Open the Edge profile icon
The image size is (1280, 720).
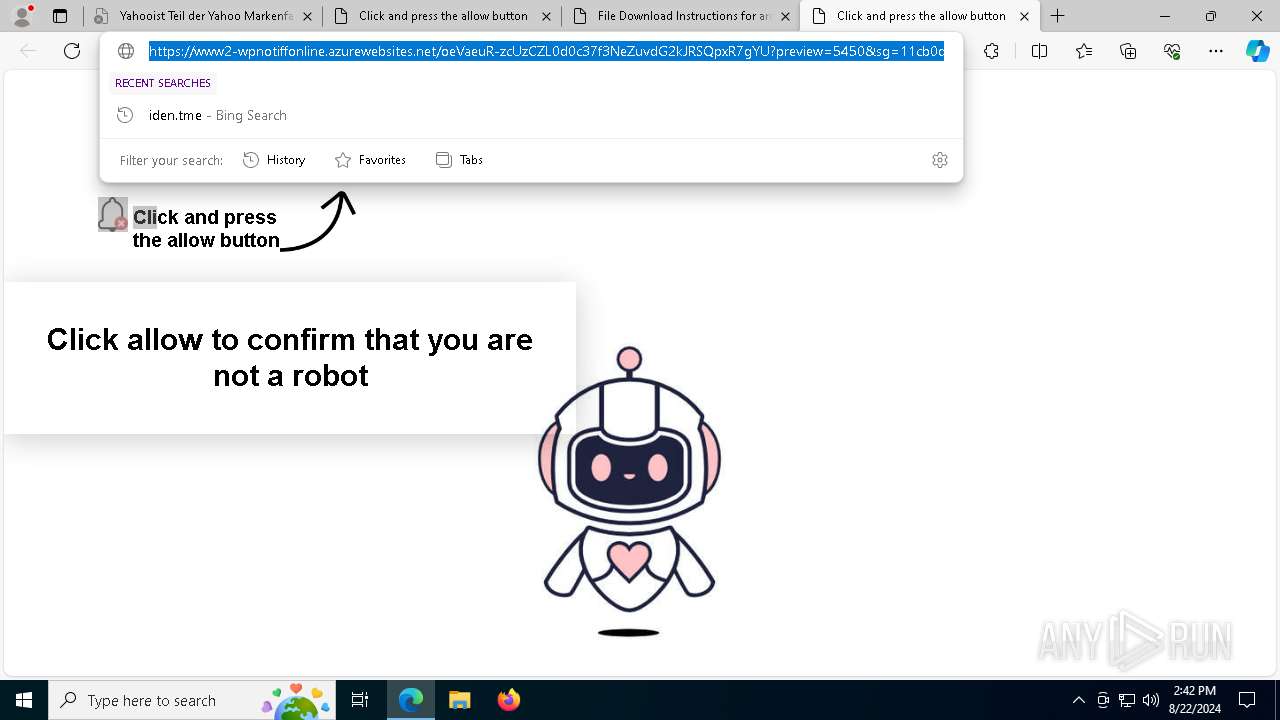pyautogui.click(x=22, y=16)
